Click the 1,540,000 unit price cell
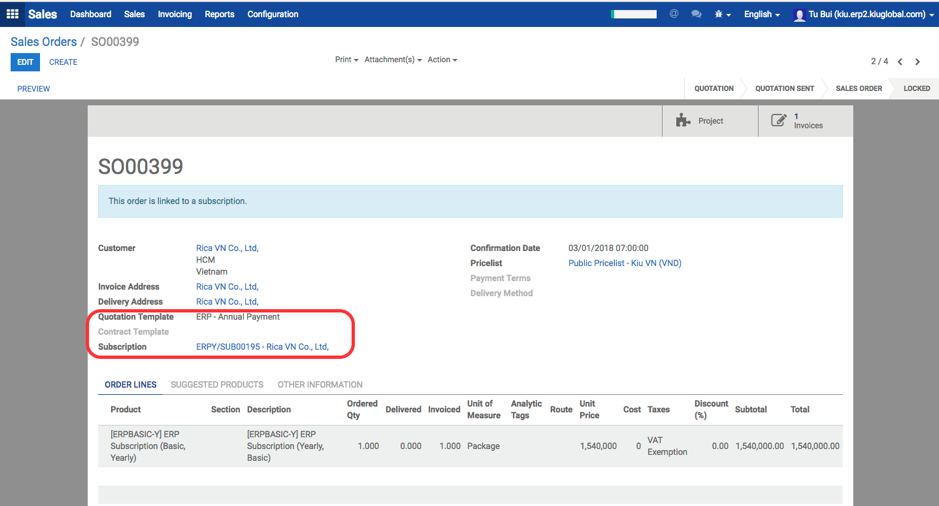 tap(598, 446)
